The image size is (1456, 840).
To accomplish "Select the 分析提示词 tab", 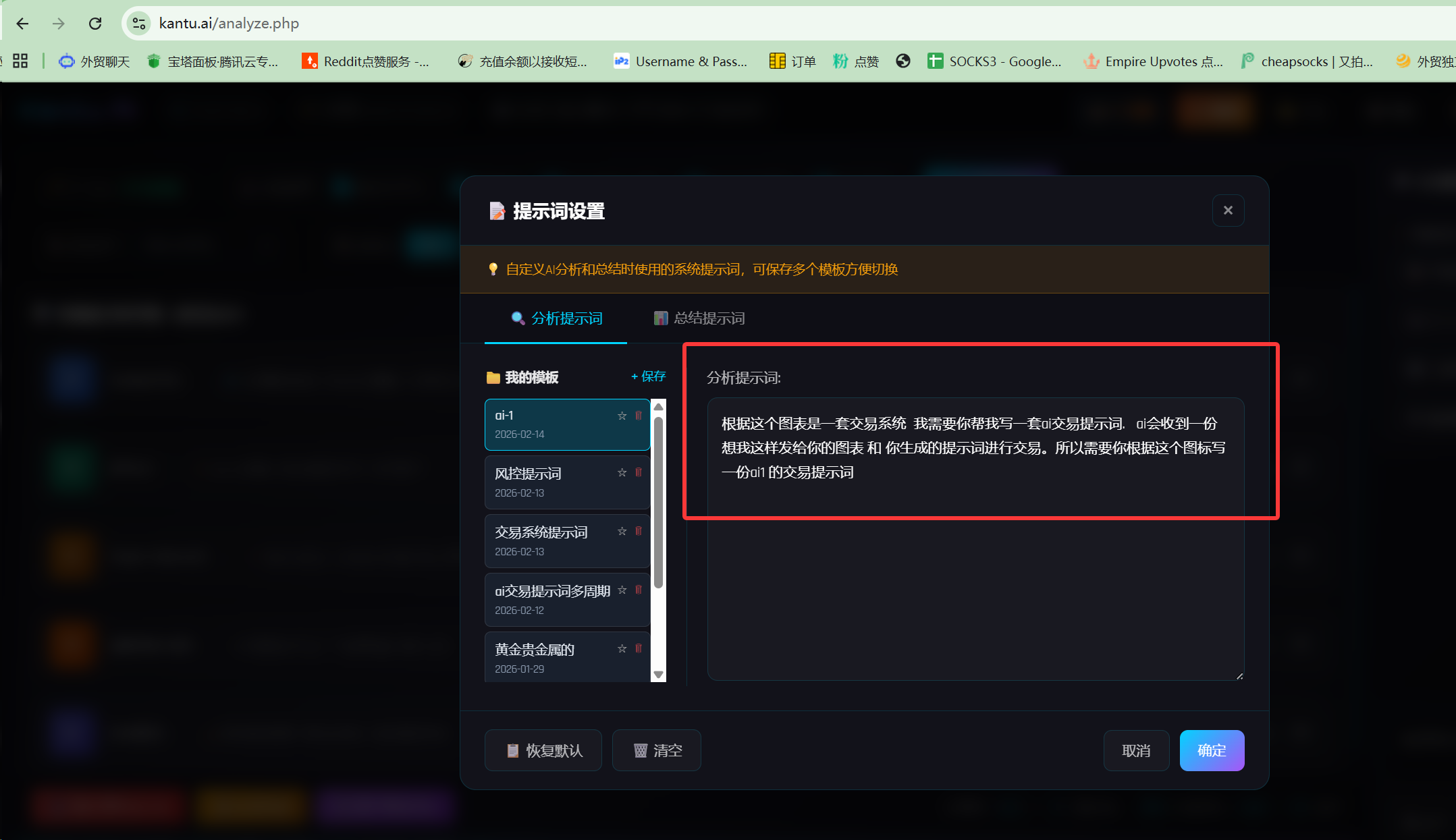I will (x=556, y=318).
